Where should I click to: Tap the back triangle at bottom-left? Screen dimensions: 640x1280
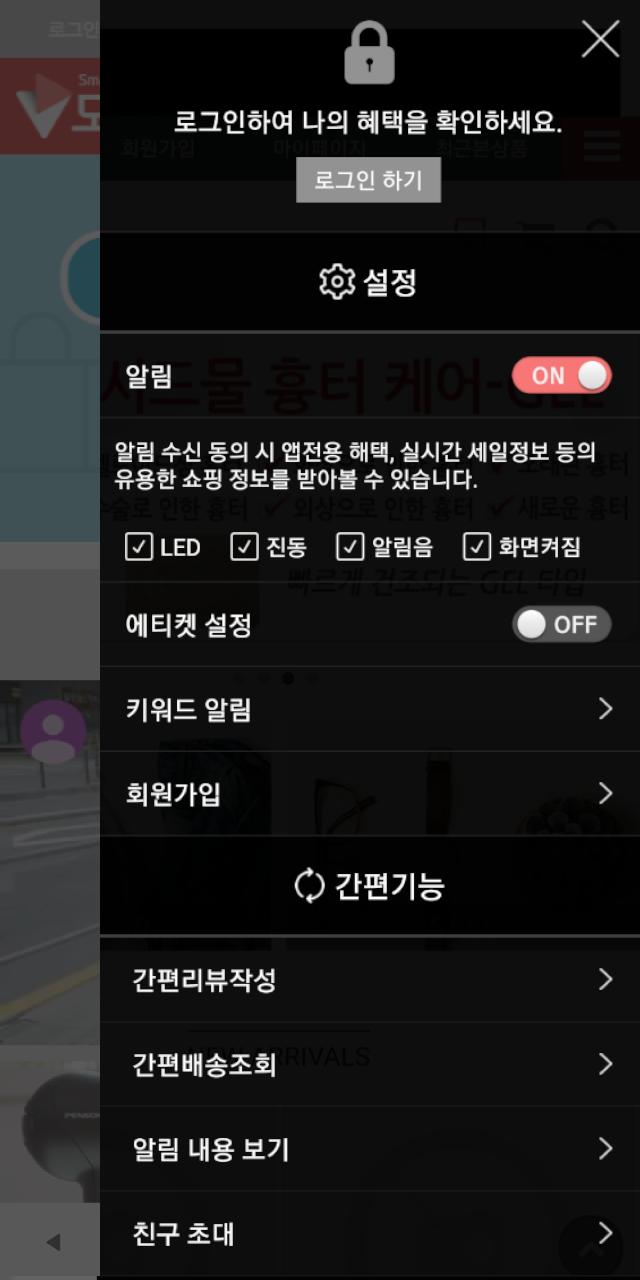coord(53,1242)
